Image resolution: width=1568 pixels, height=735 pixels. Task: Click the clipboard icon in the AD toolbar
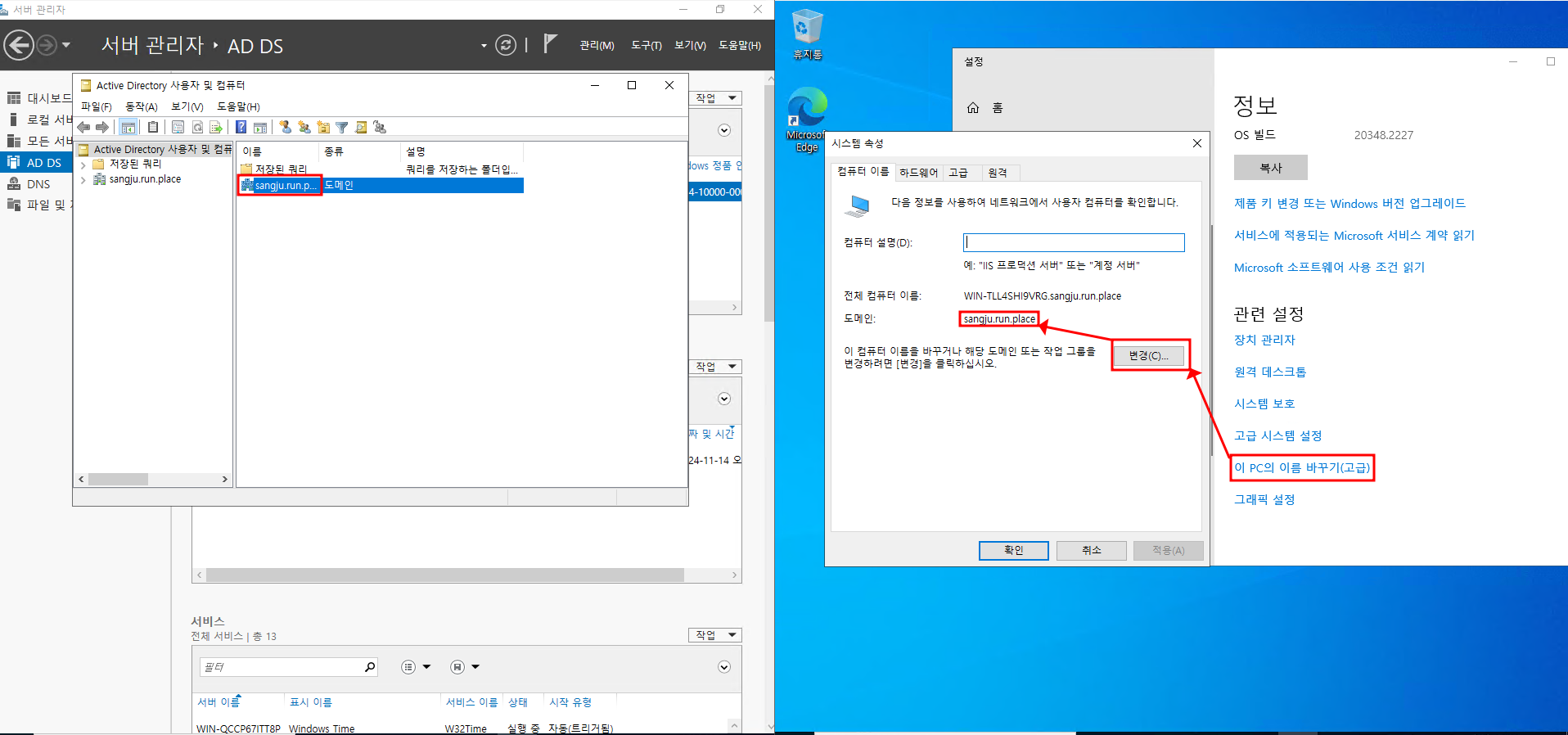[153, 127]
